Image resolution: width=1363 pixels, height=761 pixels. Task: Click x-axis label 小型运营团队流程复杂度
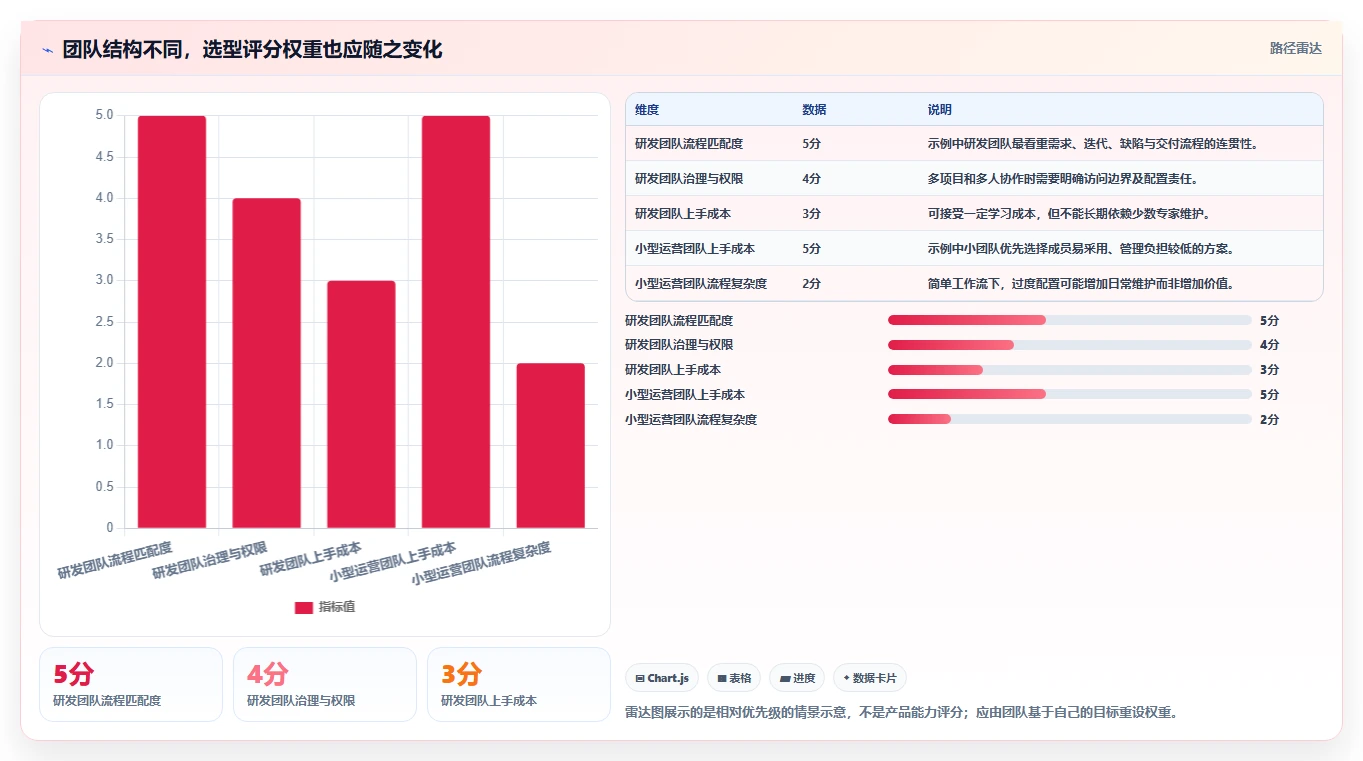pos(481,565)
